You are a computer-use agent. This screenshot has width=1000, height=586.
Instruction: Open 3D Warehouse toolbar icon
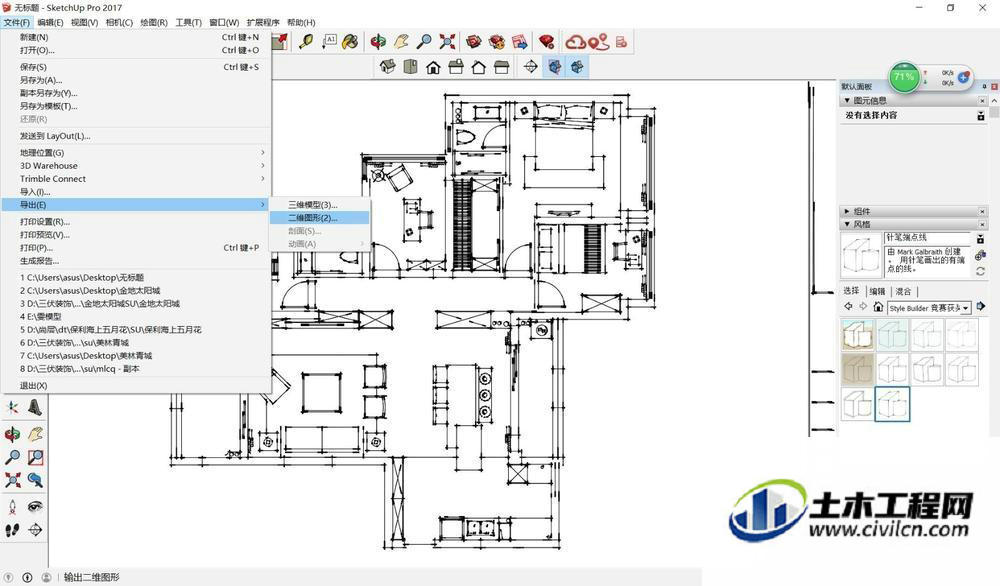473,42
